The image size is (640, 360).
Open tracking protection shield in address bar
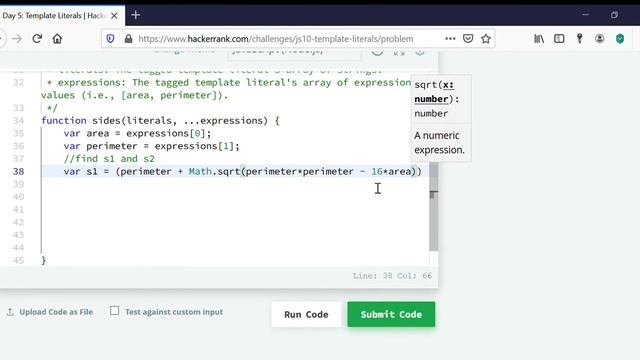click(110, 39)
